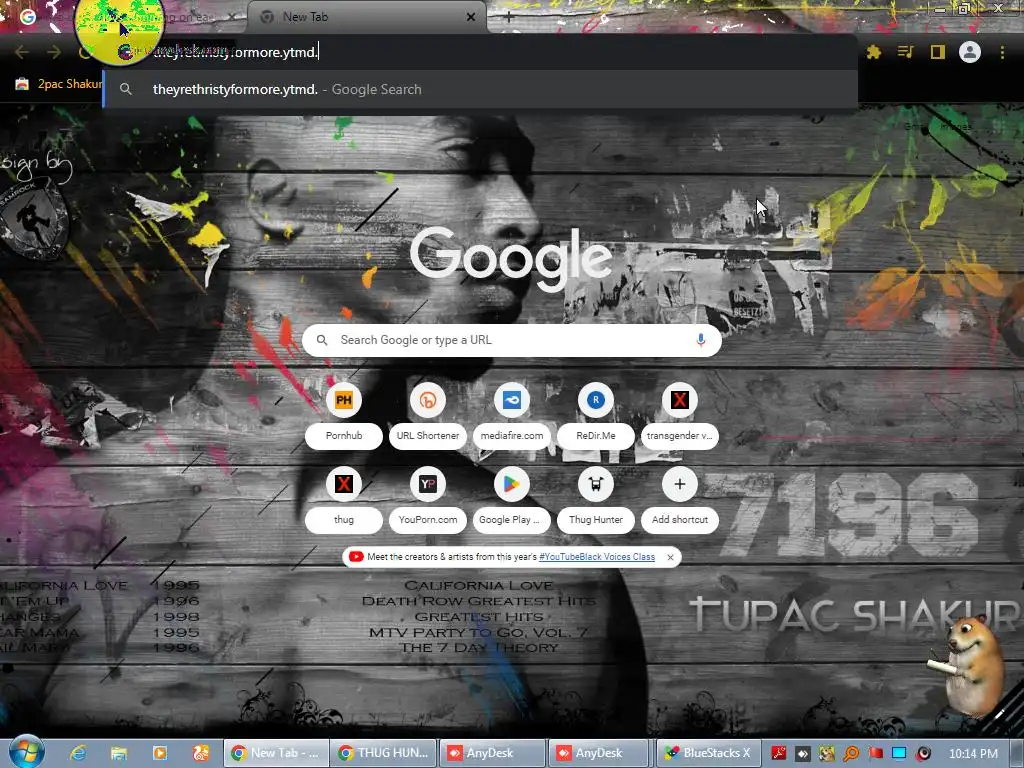Go forward with the forward arrow

pos(54,52)
